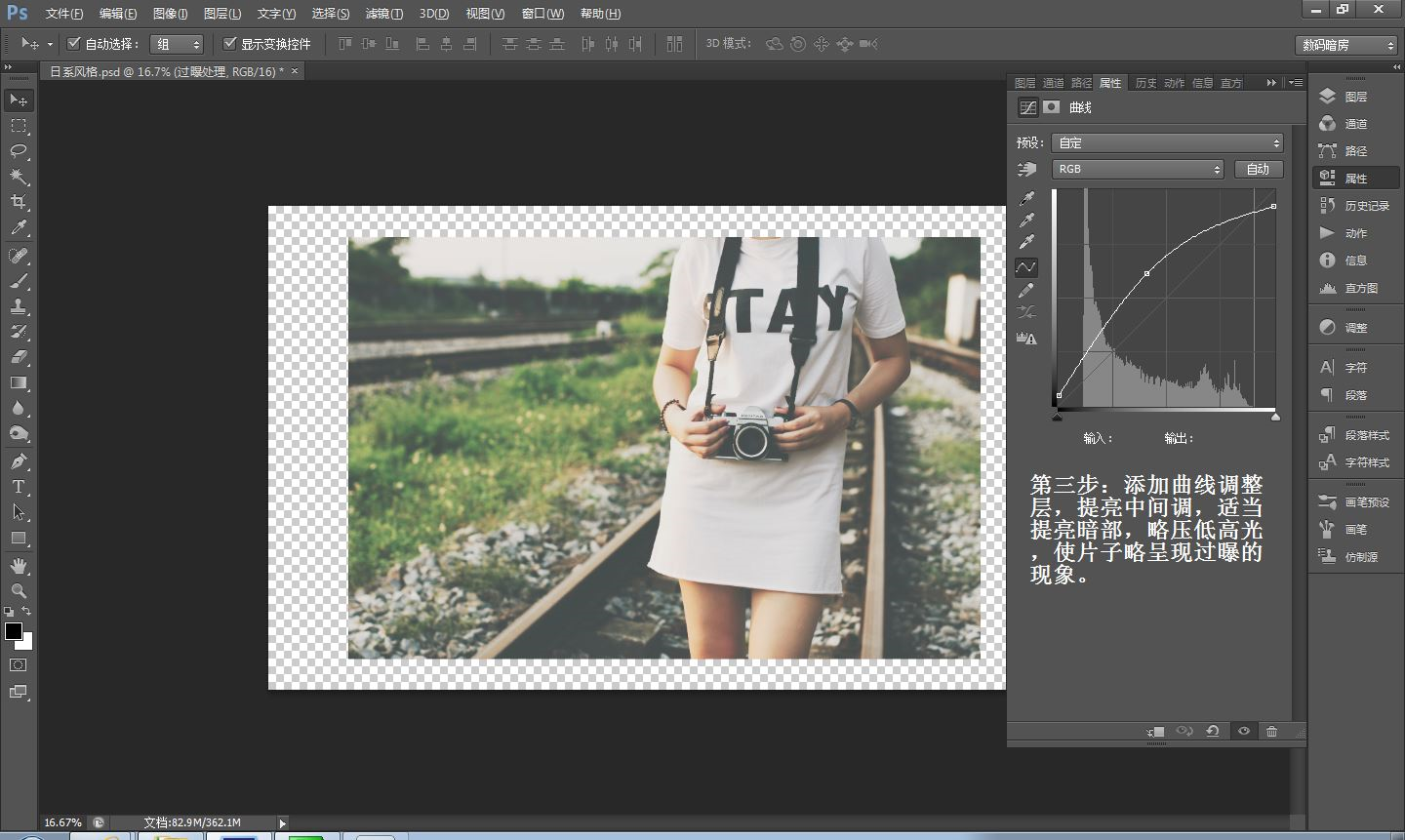1405x840 pixels.
Task: Select the Pen tool
Action: point(19,461)
